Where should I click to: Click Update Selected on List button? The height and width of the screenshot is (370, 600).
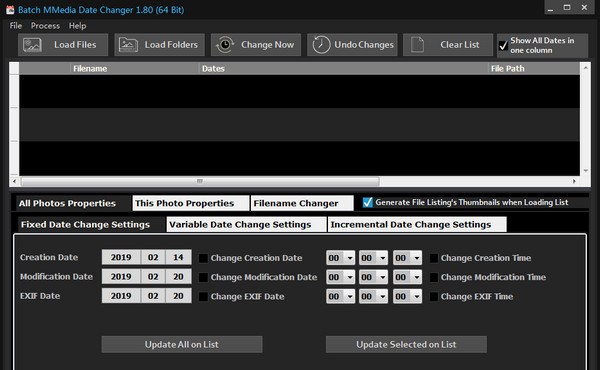click(x=406, y=344)
